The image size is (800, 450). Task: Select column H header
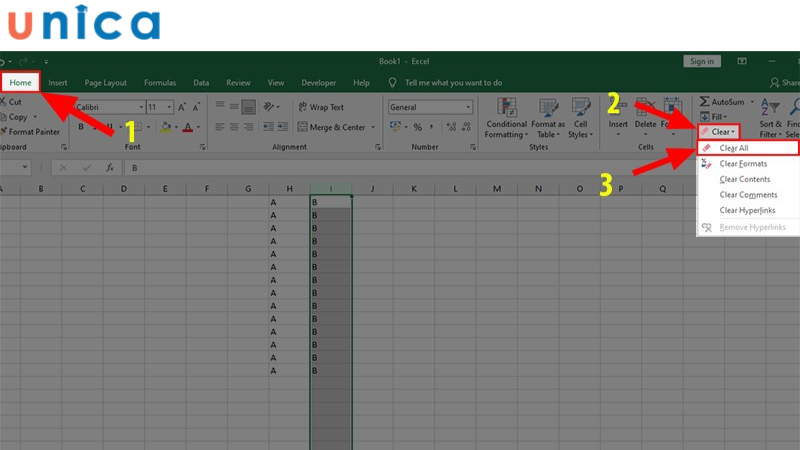[x=289, y=189]
